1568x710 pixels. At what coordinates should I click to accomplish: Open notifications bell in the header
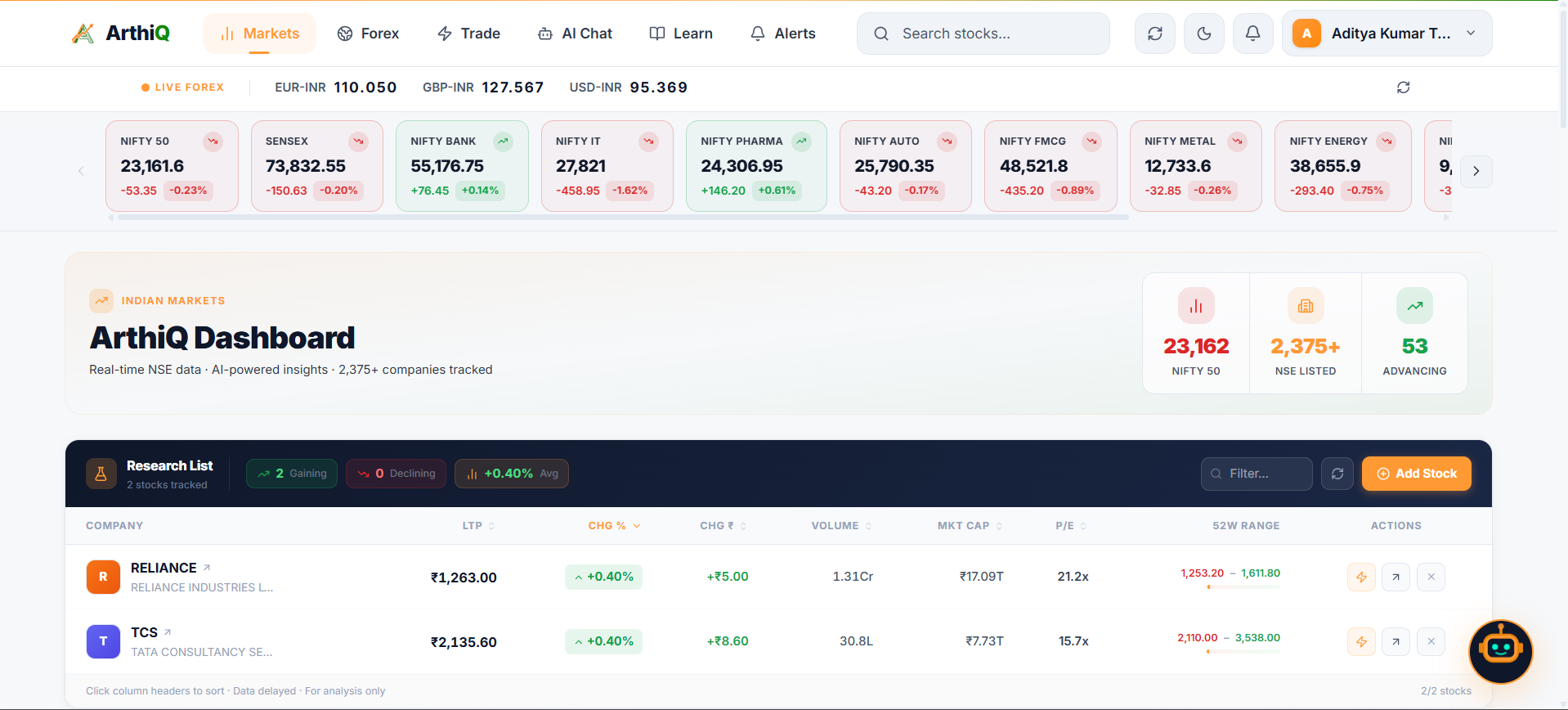click(x=1252, y=34)
